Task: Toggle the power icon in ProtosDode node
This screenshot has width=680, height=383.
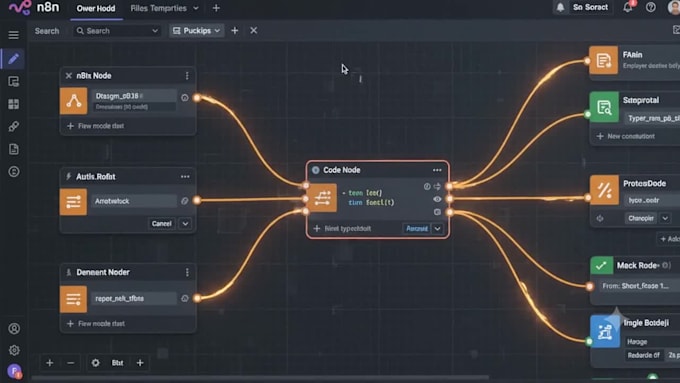Action: 600,218
